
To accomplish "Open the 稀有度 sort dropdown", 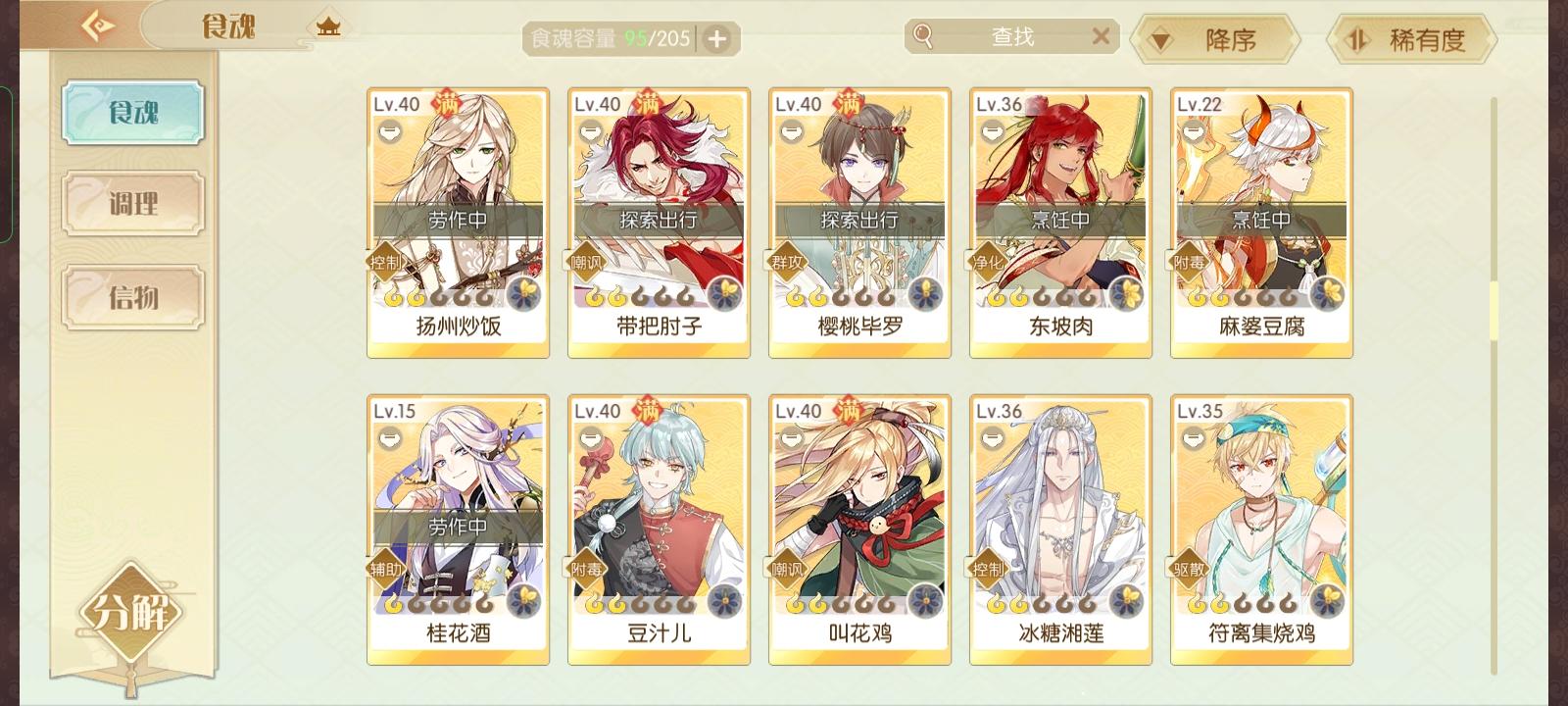I will click(1411, 40).
